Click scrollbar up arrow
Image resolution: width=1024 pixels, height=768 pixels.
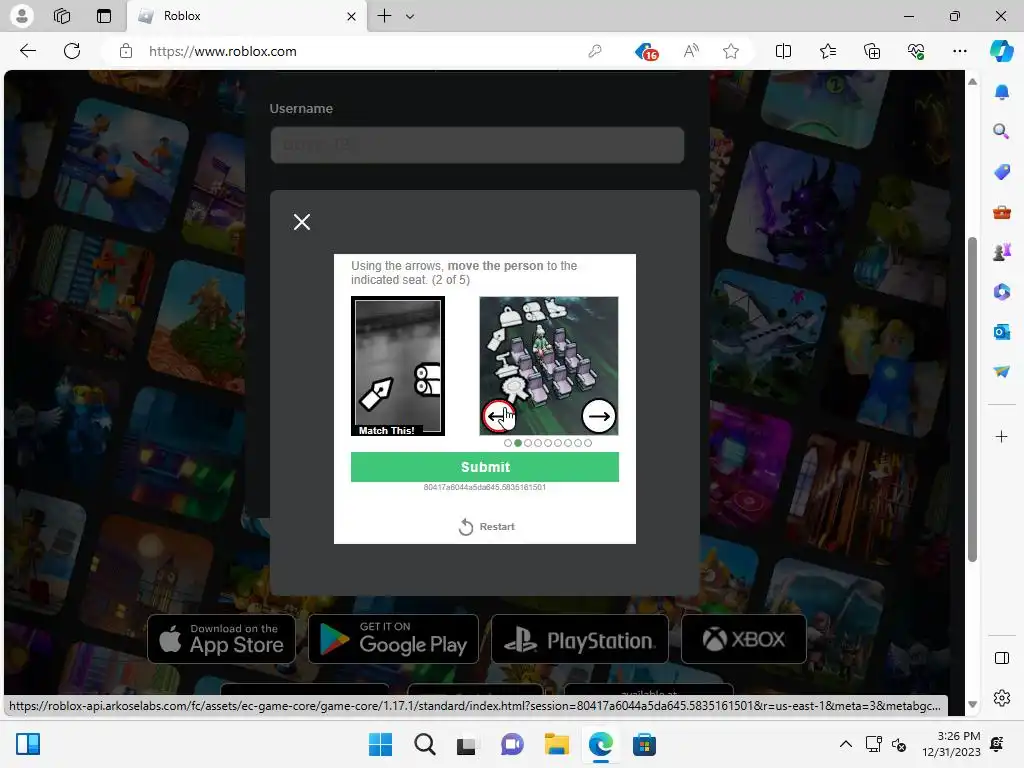(x=972, y=82)
